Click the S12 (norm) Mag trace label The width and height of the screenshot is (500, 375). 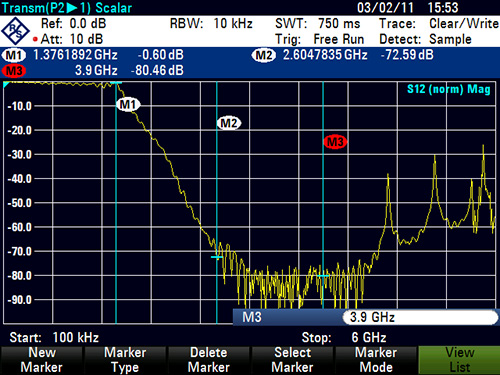click(449, 89)
